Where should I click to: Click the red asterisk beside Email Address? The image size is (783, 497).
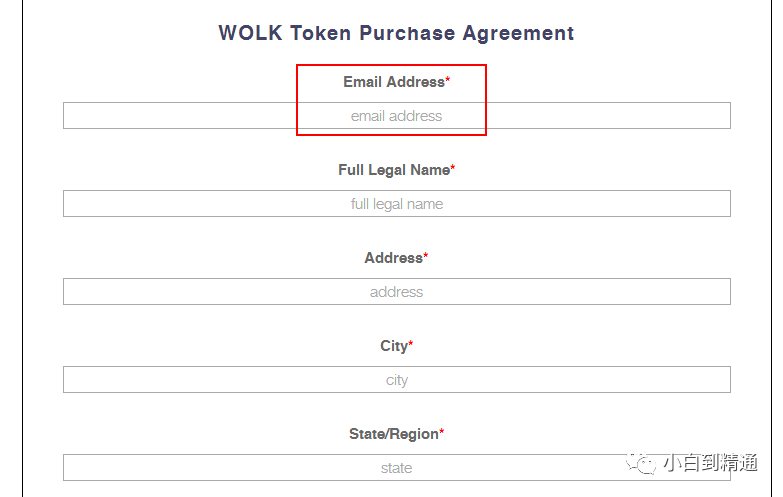(448, 80)
